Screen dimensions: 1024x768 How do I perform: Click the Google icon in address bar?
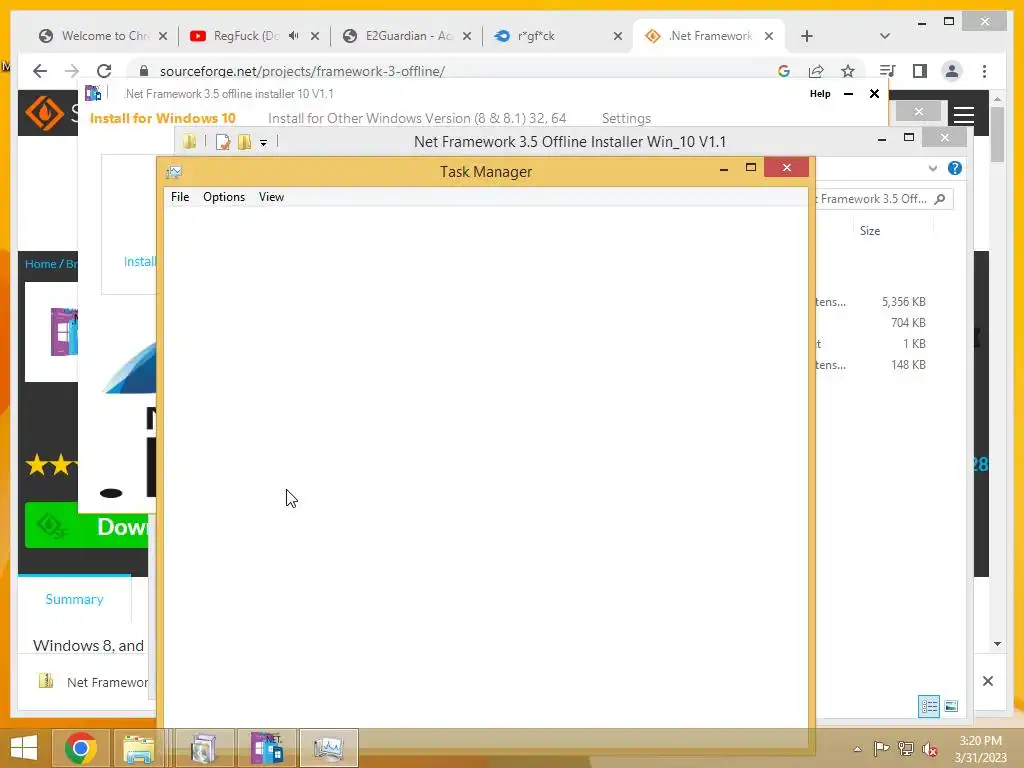point(784,71)
